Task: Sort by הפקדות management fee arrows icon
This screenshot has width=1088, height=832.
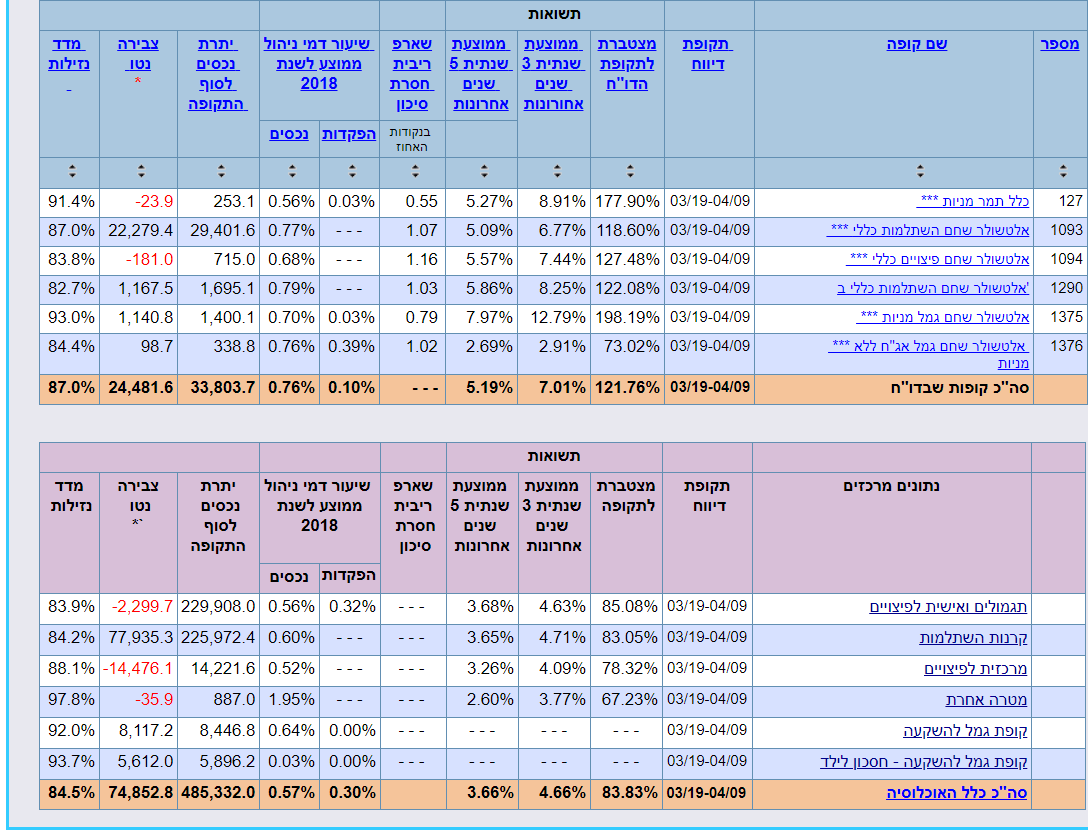Action: 352,171
